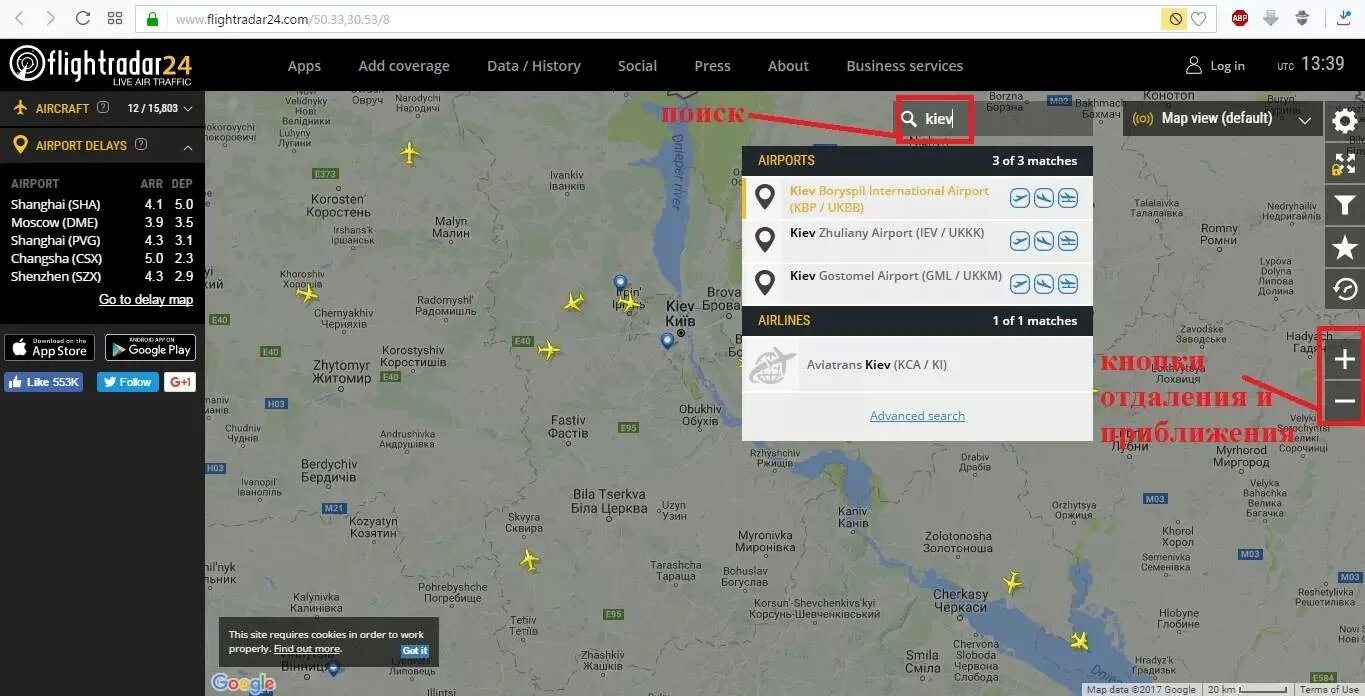Show arrivals for Kiev Zhuliany Airport
The image size is (1365, 696).
pos(1044,241)
